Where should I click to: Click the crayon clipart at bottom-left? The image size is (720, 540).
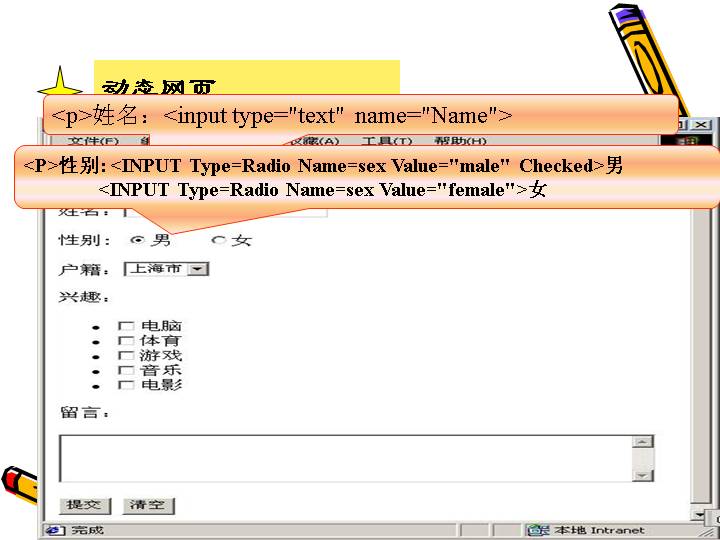click(19, 485)
